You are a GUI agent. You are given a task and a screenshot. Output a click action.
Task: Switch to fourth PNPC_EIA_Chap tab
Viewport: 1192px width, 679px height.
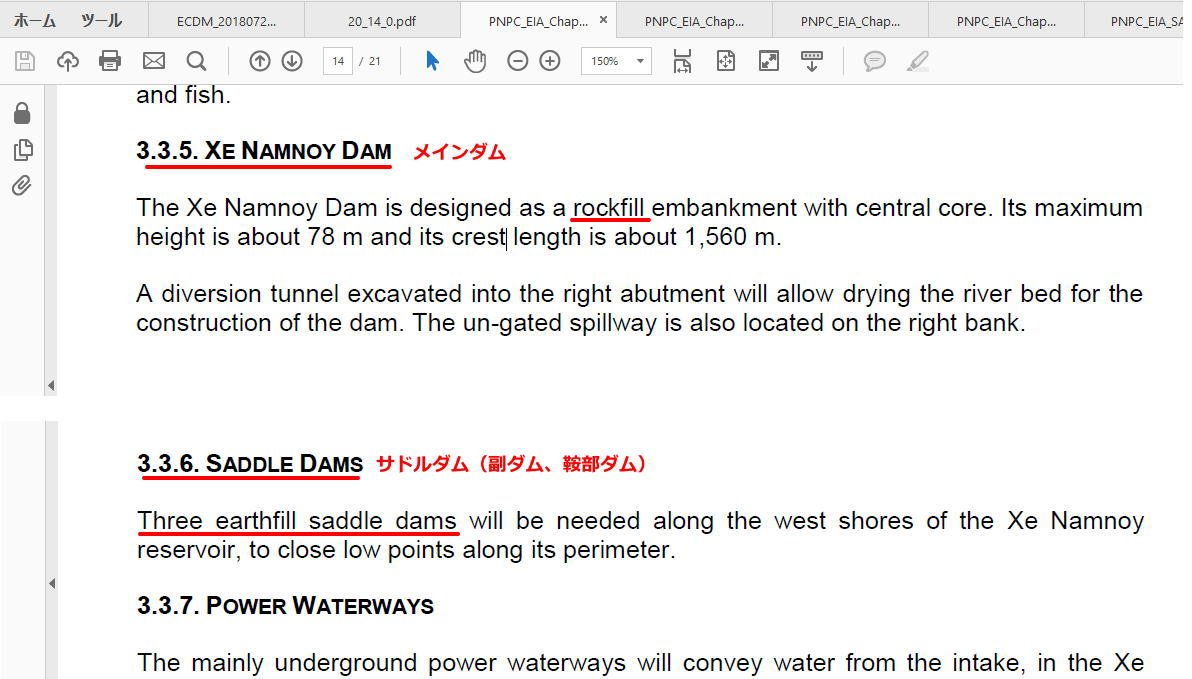click(x=1006, y=21)
